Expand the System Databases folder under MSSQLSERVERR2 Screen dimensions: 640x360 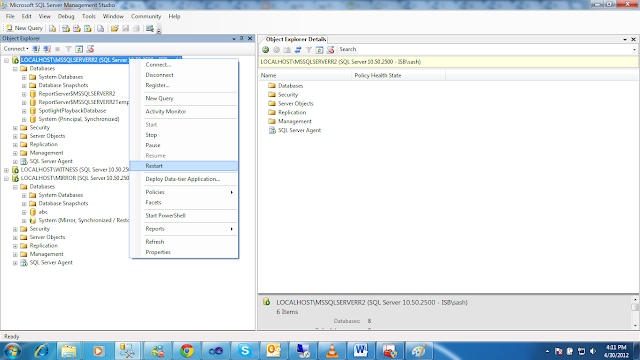coord(24,77)
